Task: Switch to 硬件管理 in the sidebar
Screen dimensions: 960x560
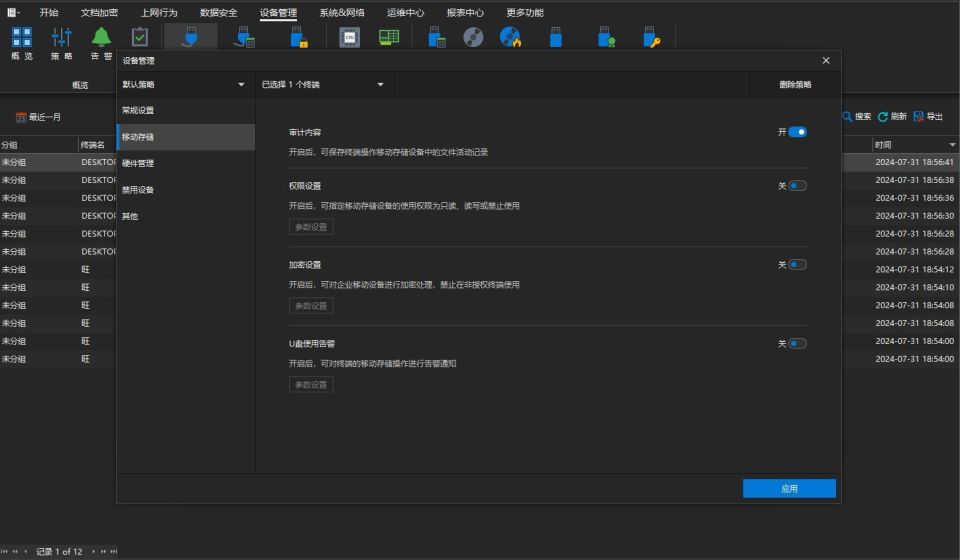Action: pyautogui.click(x=186, y=163)
